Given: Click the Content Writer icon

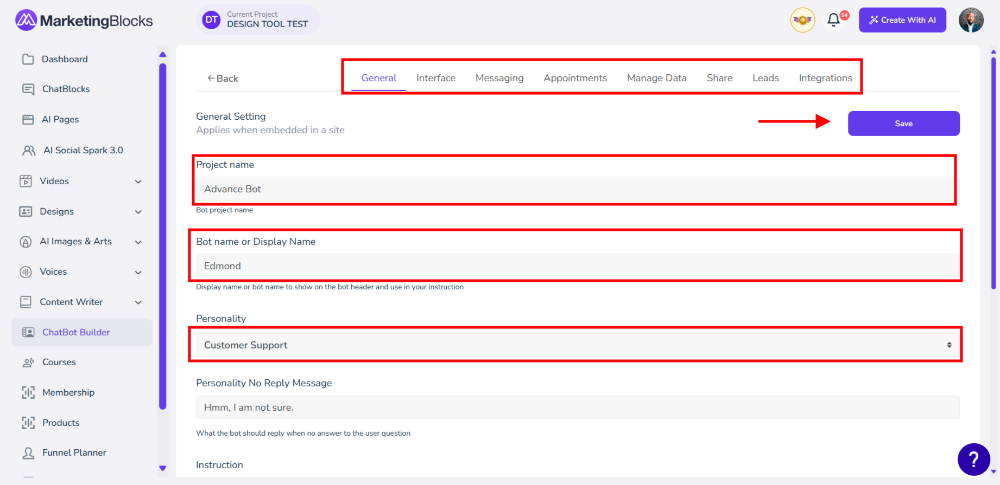Looking at the screenshot, I should tap(26, 302).
